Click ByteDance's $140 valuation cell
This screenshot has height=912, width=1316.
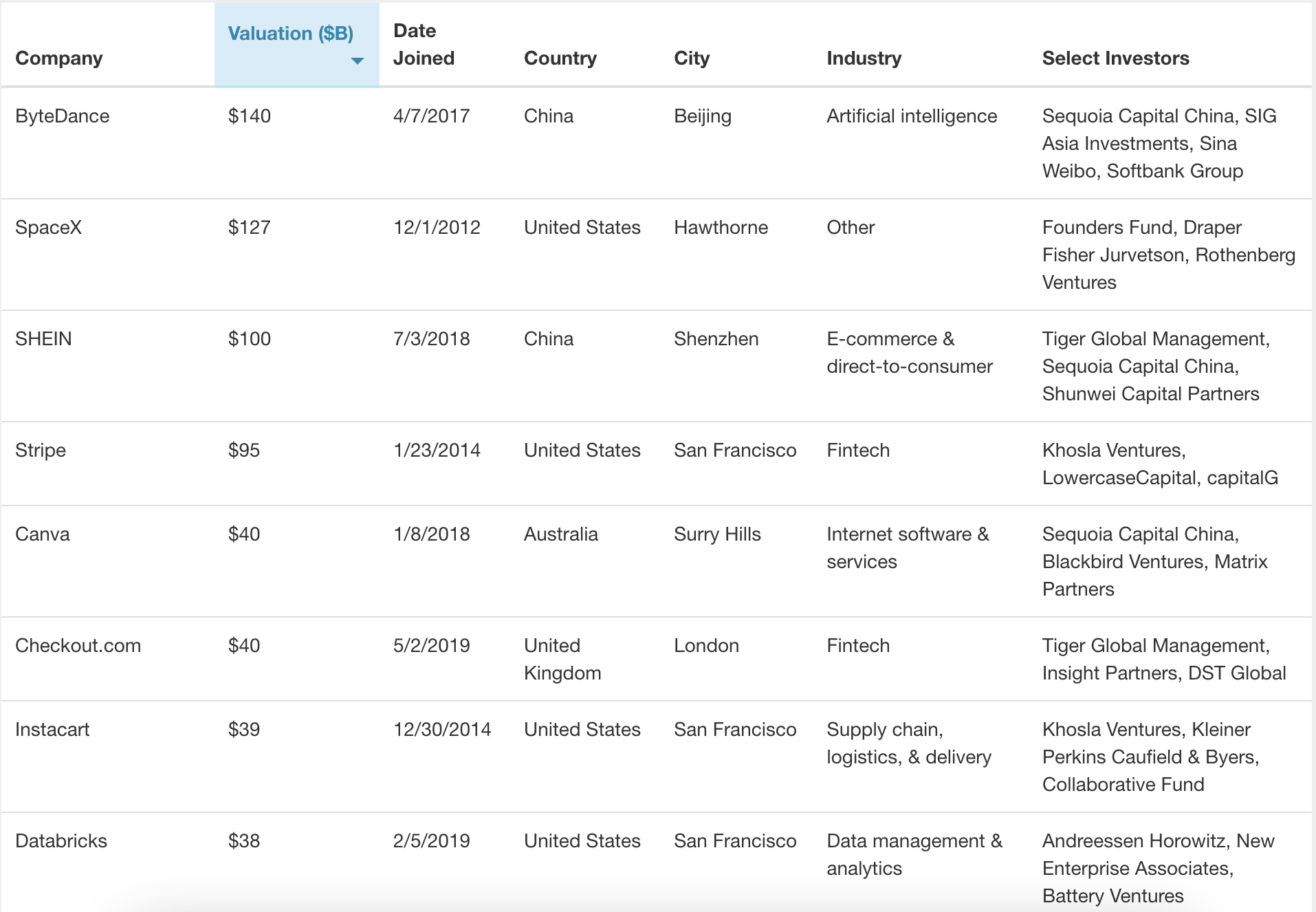(x=250, y=116)
